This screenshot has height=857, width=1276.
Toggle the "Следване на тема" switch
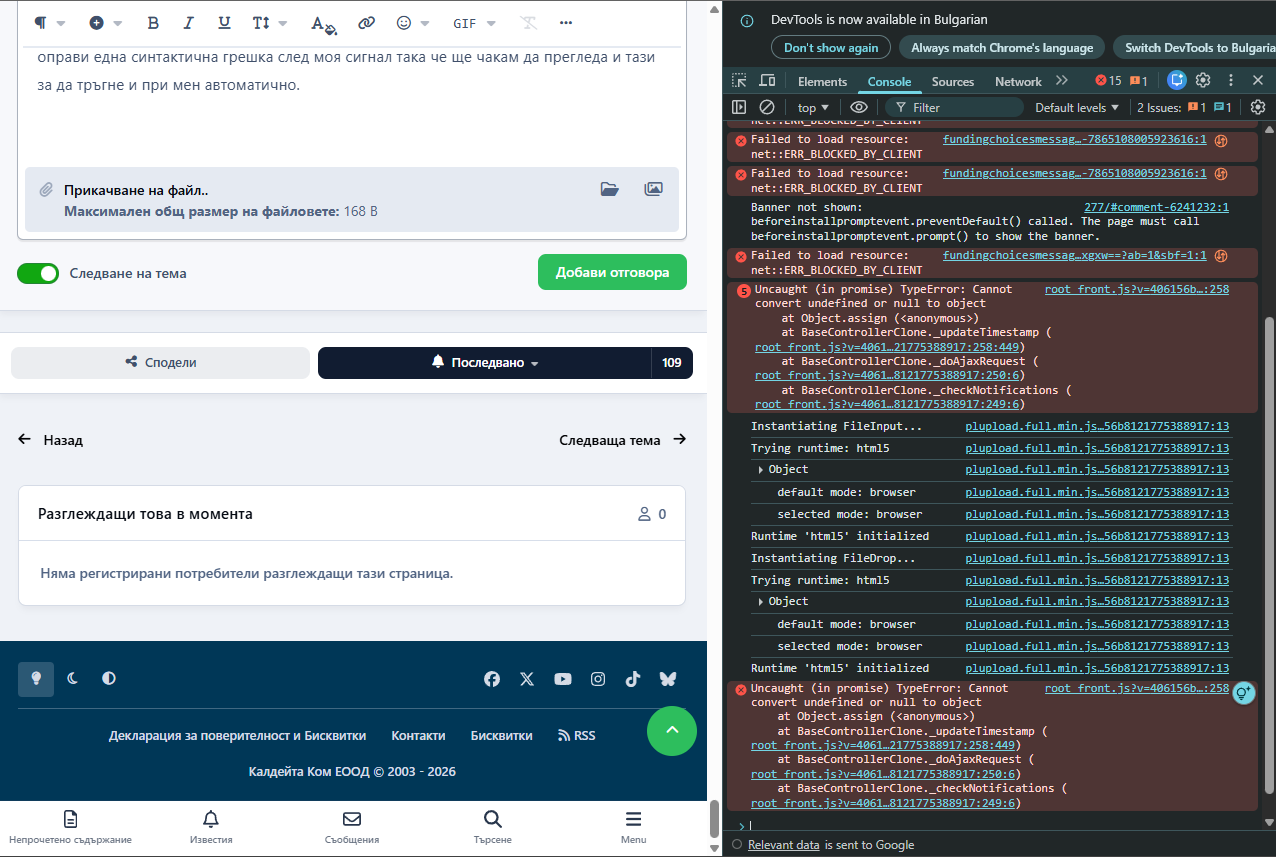[x=38, y=273]
